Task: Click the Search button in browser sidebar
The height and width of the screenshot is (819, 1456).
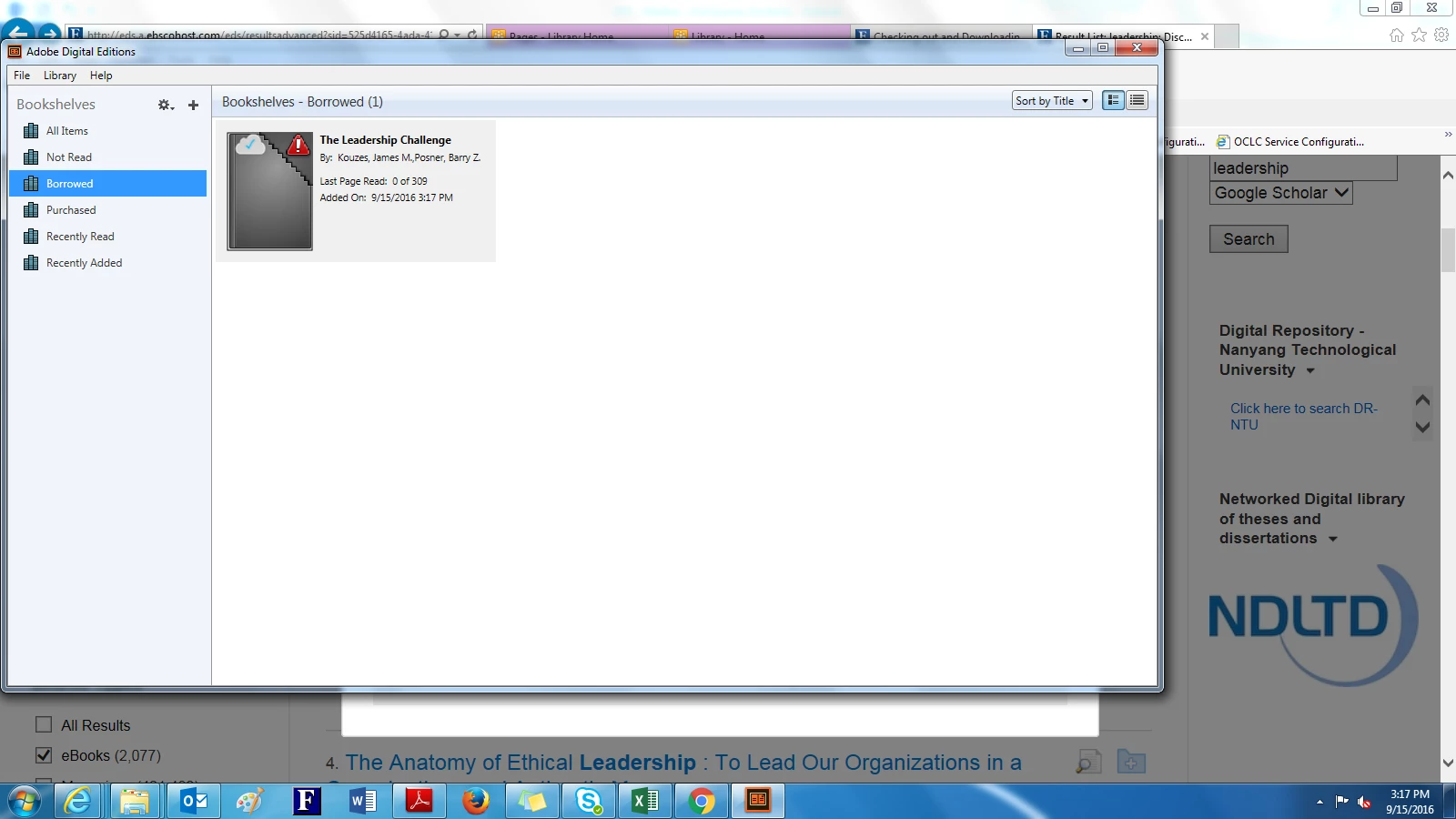Action: coord(1249,239)
